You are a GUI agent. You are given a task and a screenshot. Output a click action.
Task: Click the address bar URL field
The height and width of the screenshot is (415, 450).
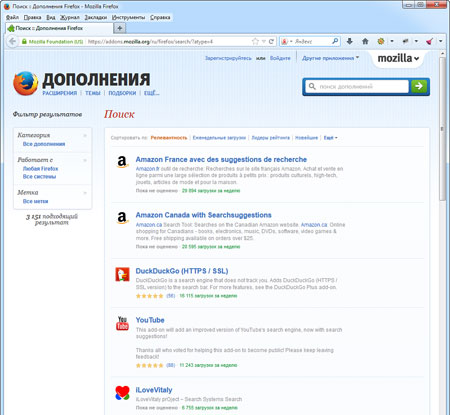(168, 42)
